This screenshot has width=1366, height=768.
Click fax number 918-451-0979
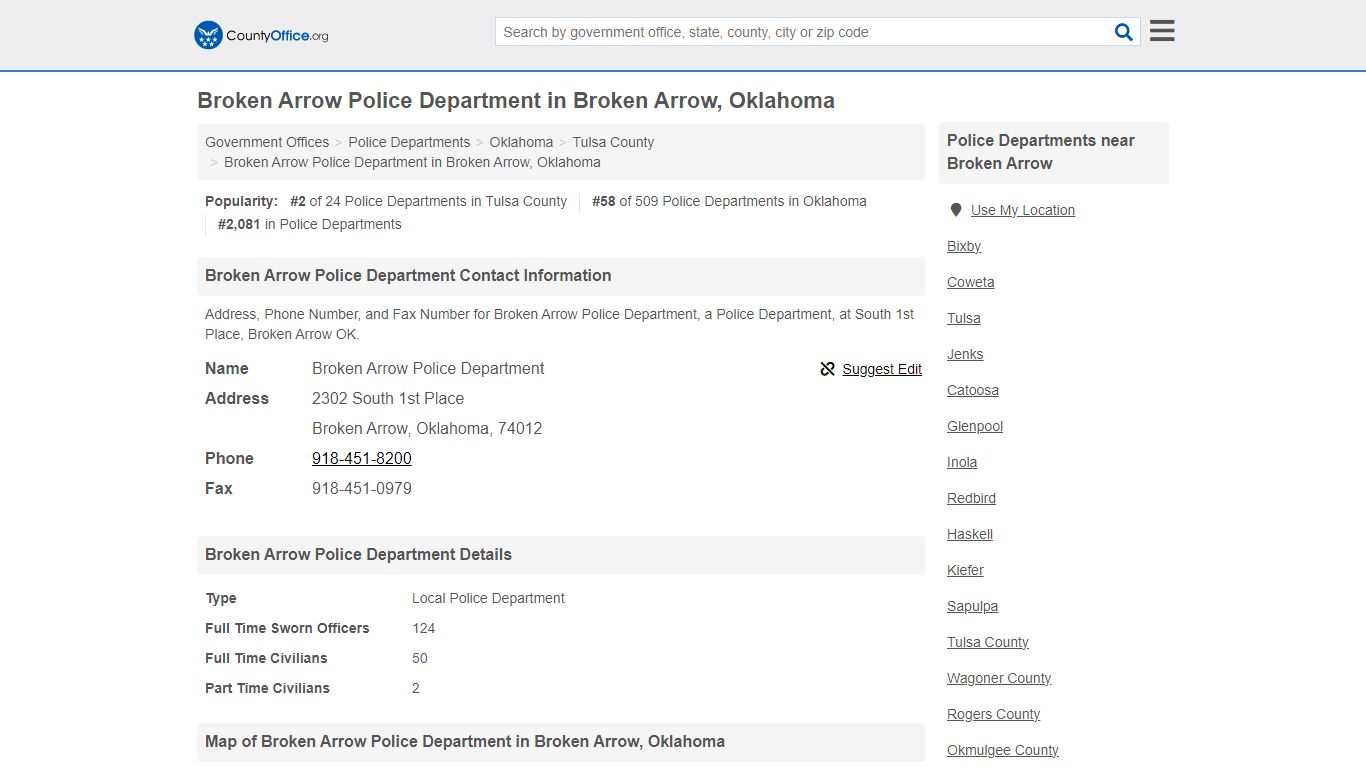coord(362,488)
